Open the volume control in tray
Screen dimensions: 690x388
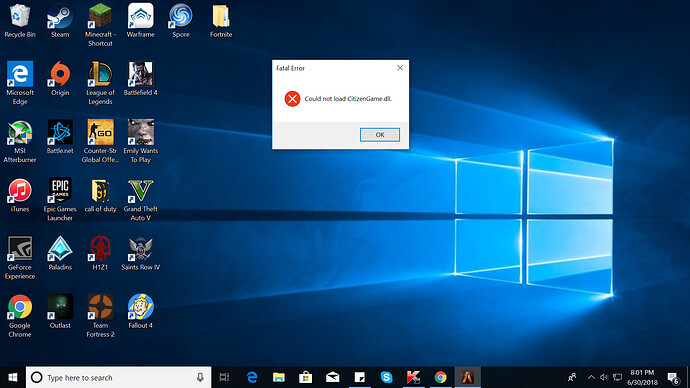[x=604, y=377]
